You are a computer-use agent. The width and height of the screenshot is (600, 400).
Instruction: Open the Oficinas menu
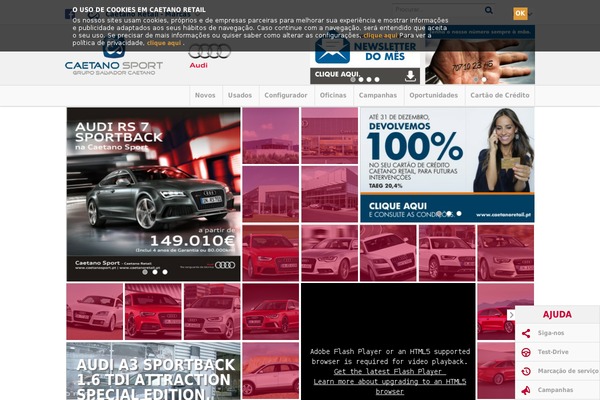(x=333, y=95)
